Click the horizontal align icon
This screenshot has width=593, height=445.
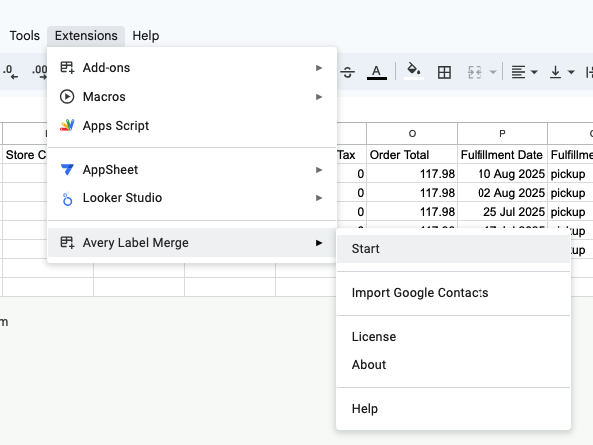pos(518,72)
